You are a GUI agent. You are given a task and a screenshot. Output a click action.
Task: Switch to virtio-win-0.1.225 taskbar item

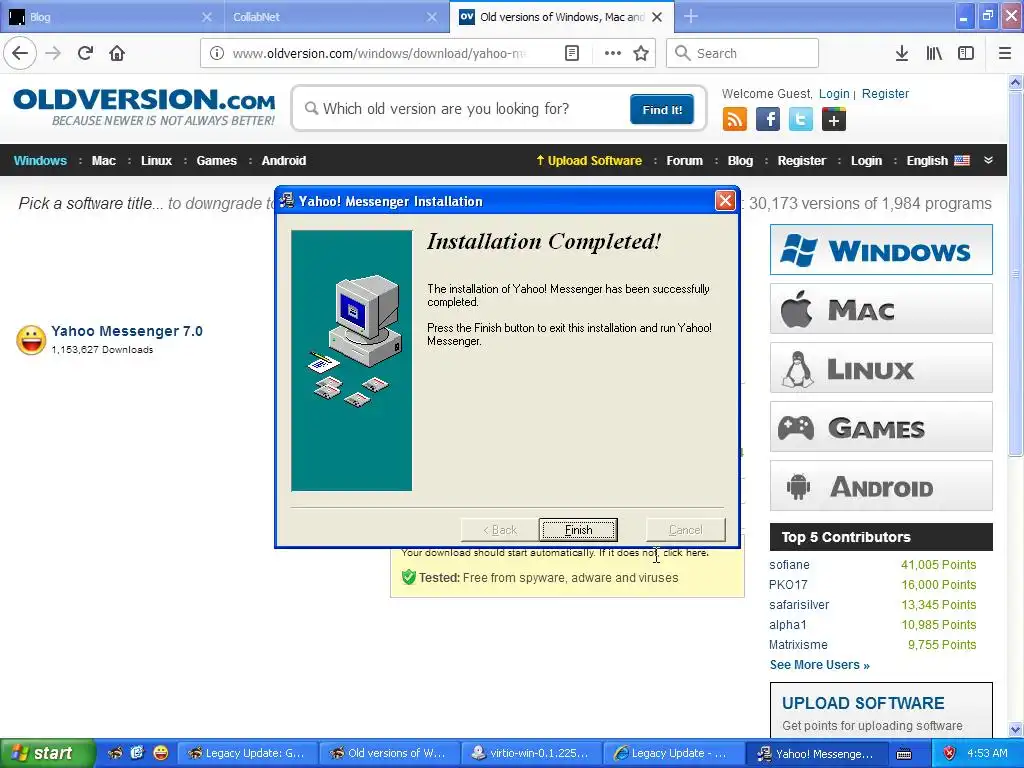530,753
